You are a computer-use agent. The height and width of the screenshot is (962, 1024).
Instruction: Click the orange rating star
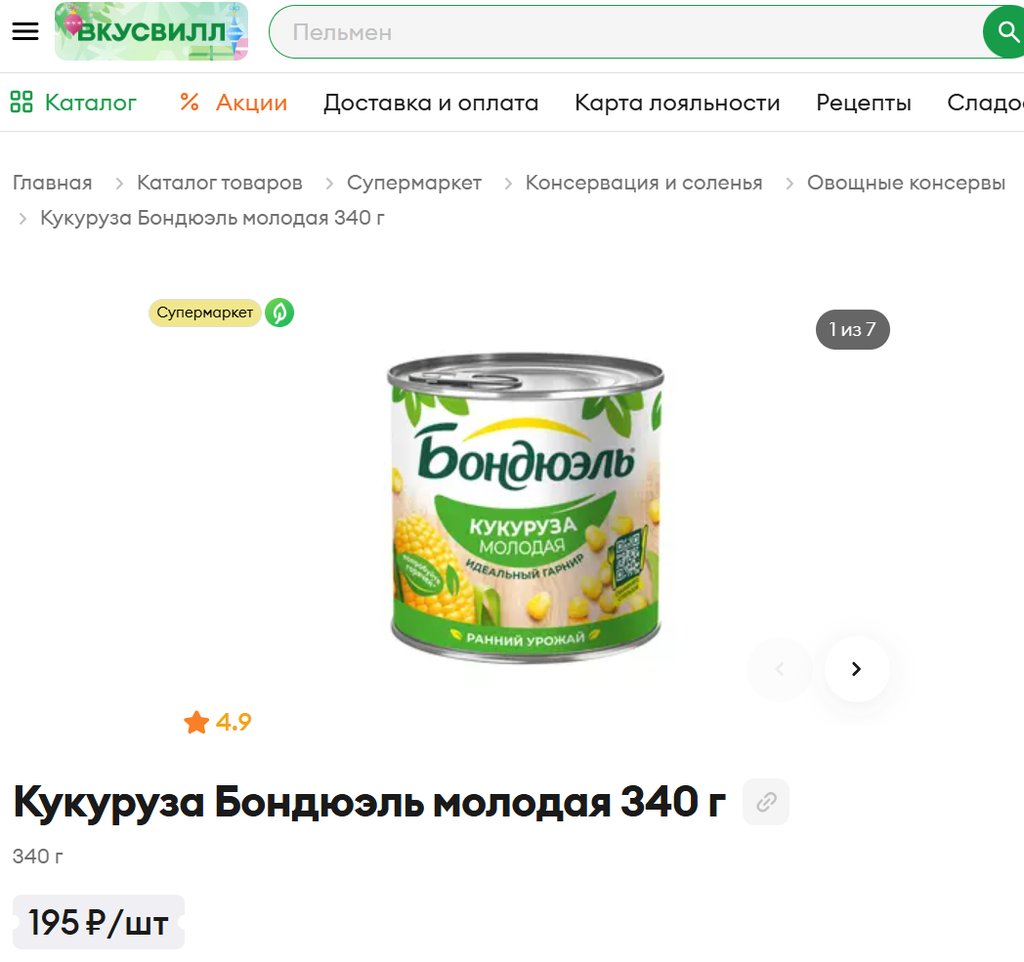tap(196, 722)
